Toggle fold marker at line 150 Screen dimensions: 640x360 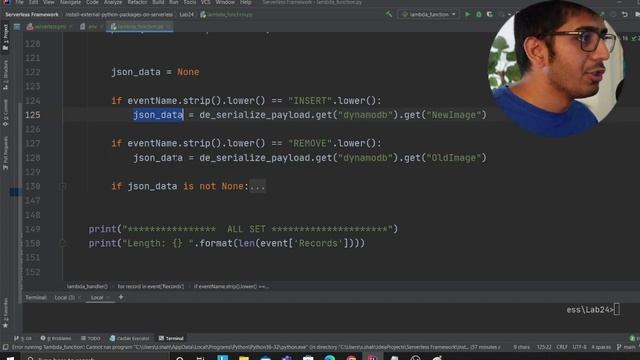62,243
